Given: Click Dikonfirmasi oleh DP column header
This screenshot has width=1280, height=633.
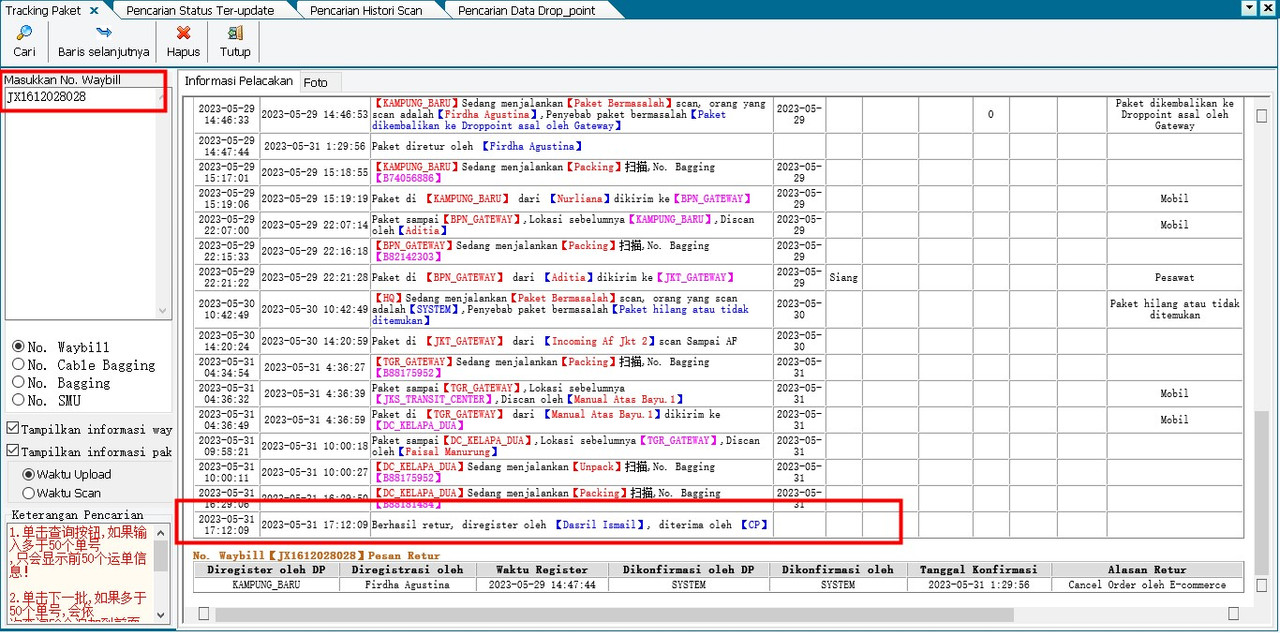Looking at the screenshot, I should click(688, 570).
